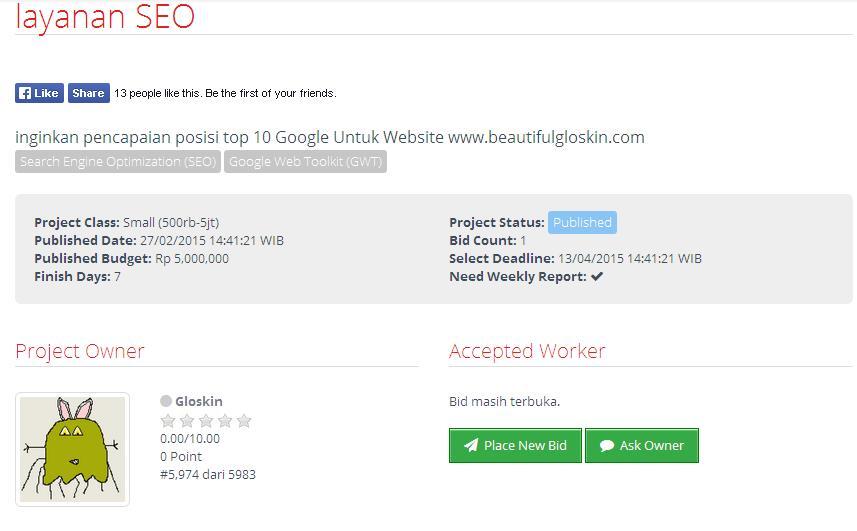Click the layanan SEO project title
The image size is (857, 531).
click(x=105, y=16)
